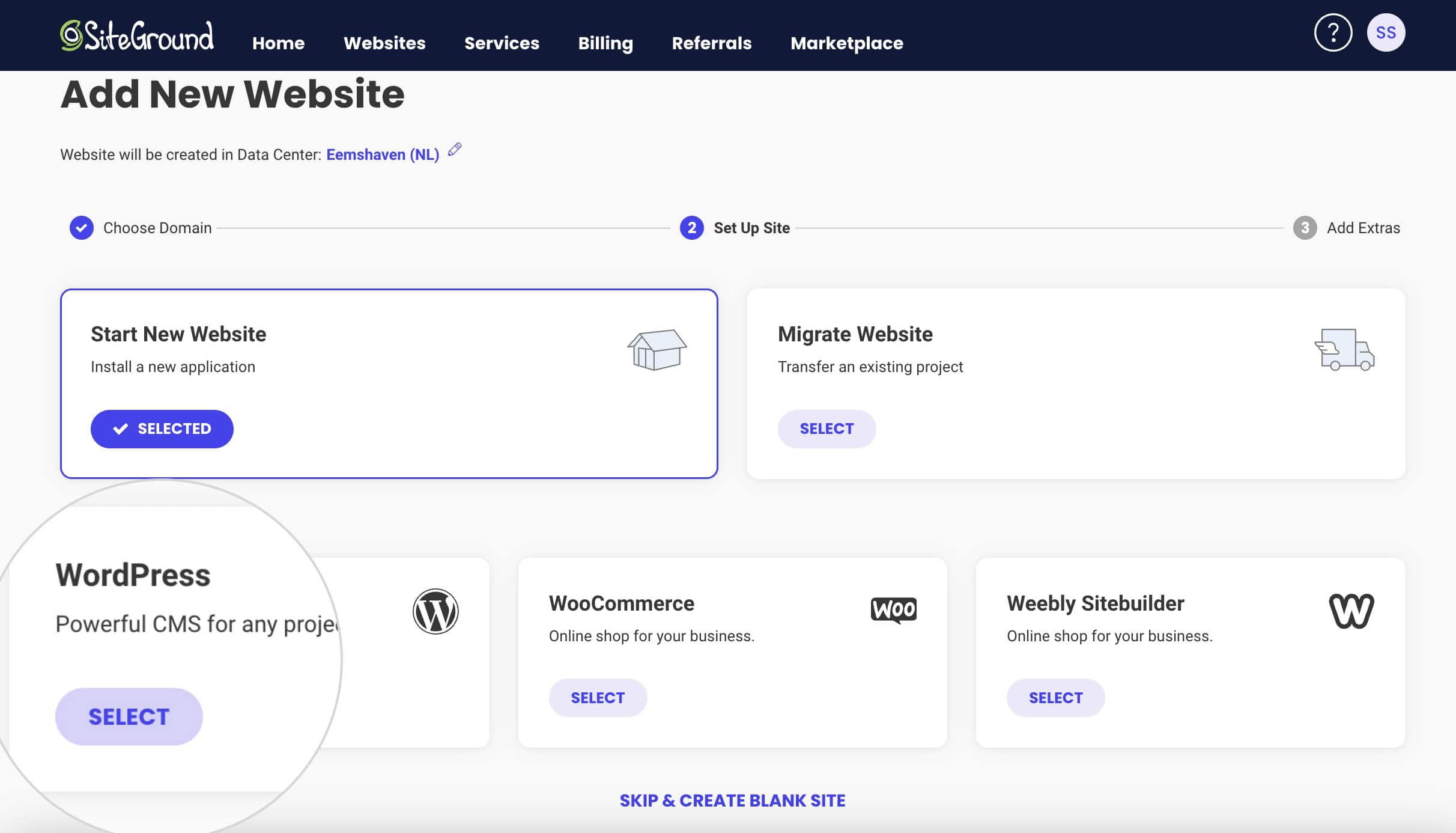Viewport: 1456px width, 833px height.
Task: Click the Eemshaven (NL) data center link
Action: coord(383,154)
